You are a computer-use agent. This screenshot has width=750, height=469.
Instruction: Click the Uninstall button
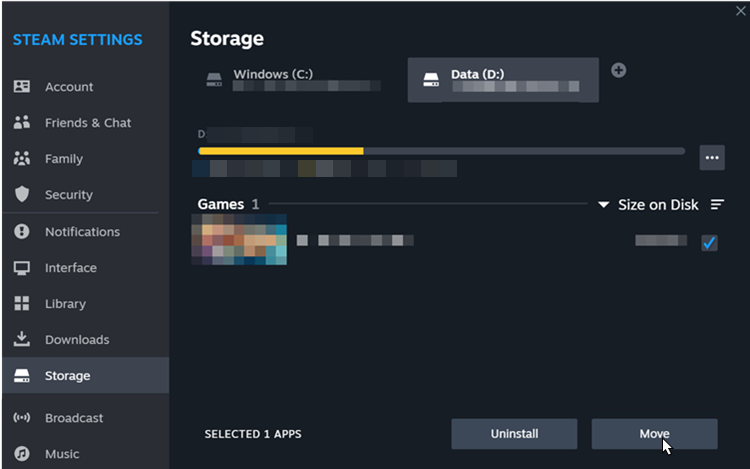514,434
